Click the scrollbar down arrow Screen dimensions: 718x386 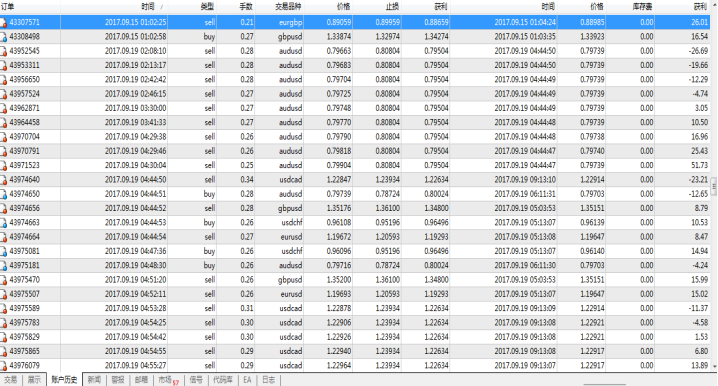[714, 366]
